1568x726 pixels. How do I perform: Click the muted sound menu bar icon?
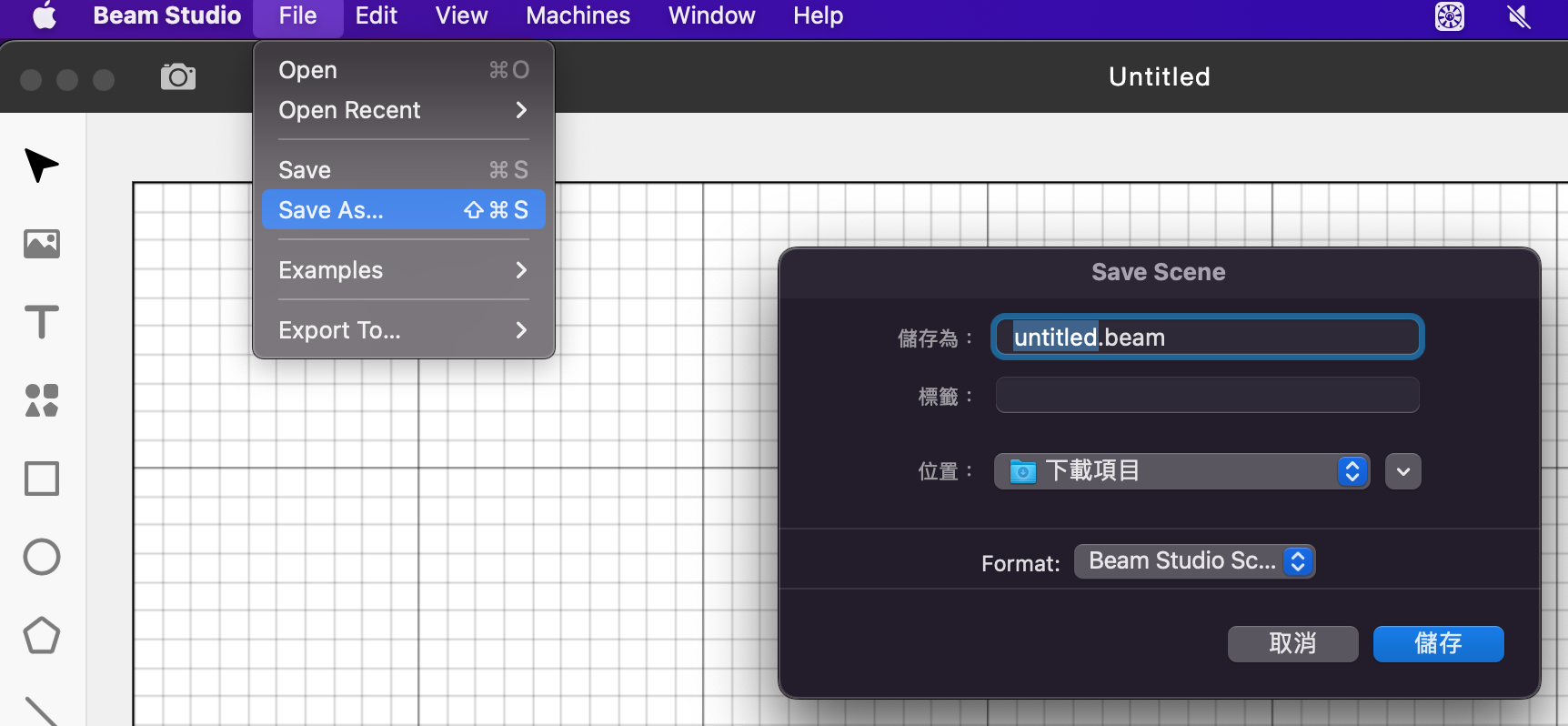coord(1519,15)
